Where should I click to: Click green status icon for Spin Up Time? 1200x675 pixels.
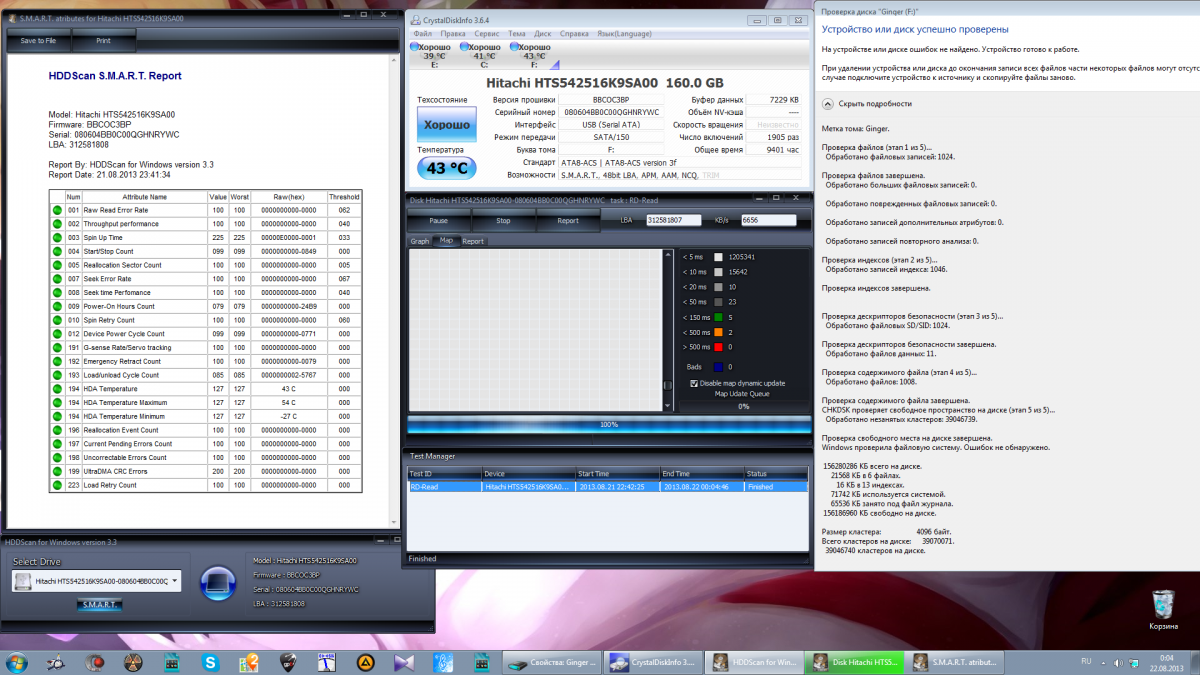coord(57,238)
